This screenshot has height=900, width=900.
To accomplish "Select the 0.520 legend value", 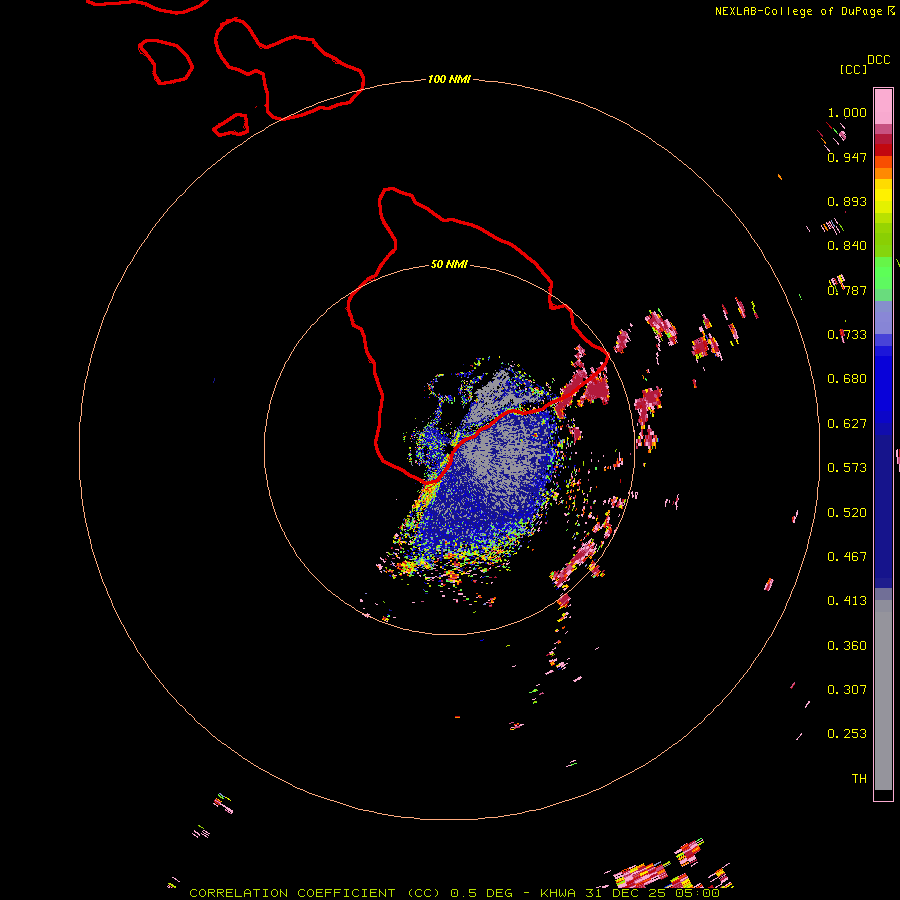I will [847, 513].
